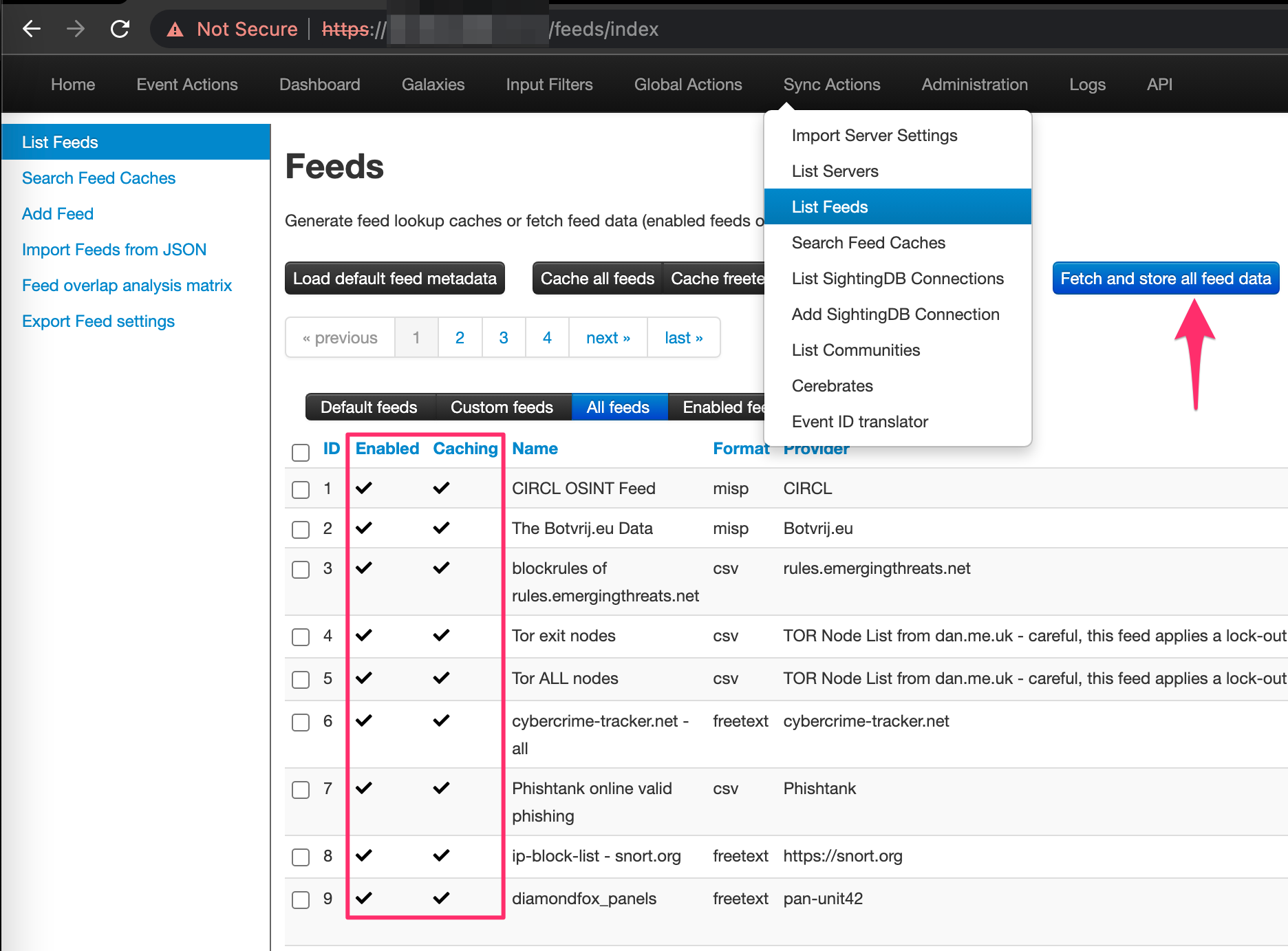The height and width of the screenshot is (951, 1288).
Task: Open the Event Actions menu
Action: click(x=186, y=84)
